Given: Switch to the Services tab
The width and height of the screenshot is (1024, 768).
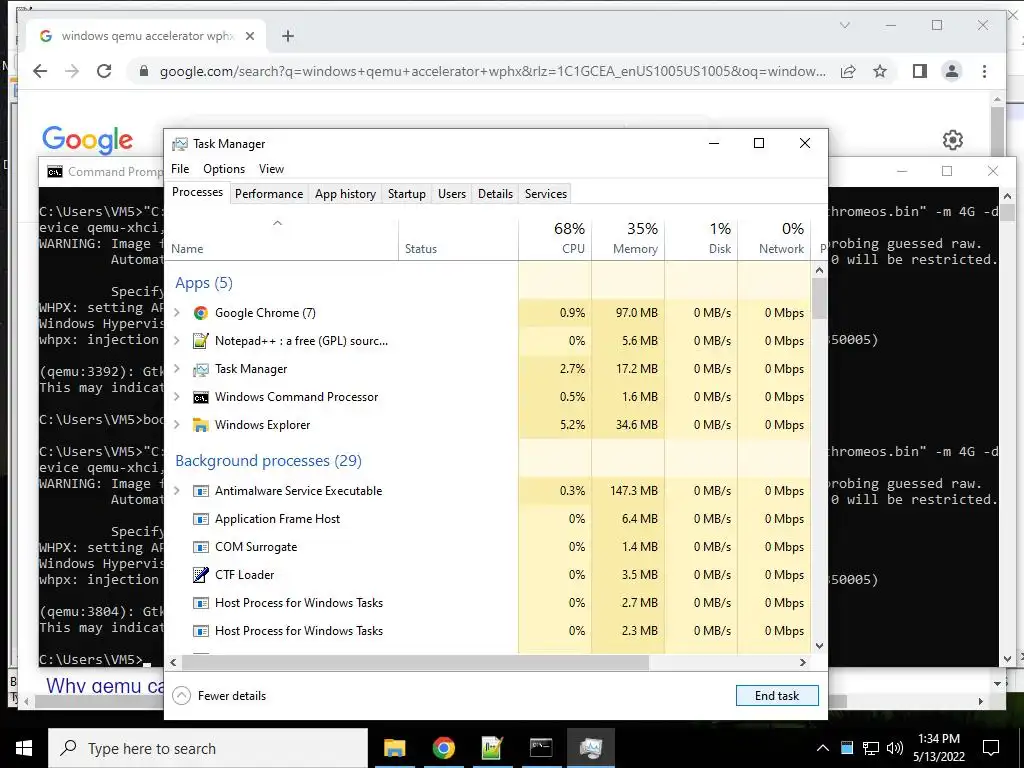Looking at the screenshot, I should pos(546,194).
